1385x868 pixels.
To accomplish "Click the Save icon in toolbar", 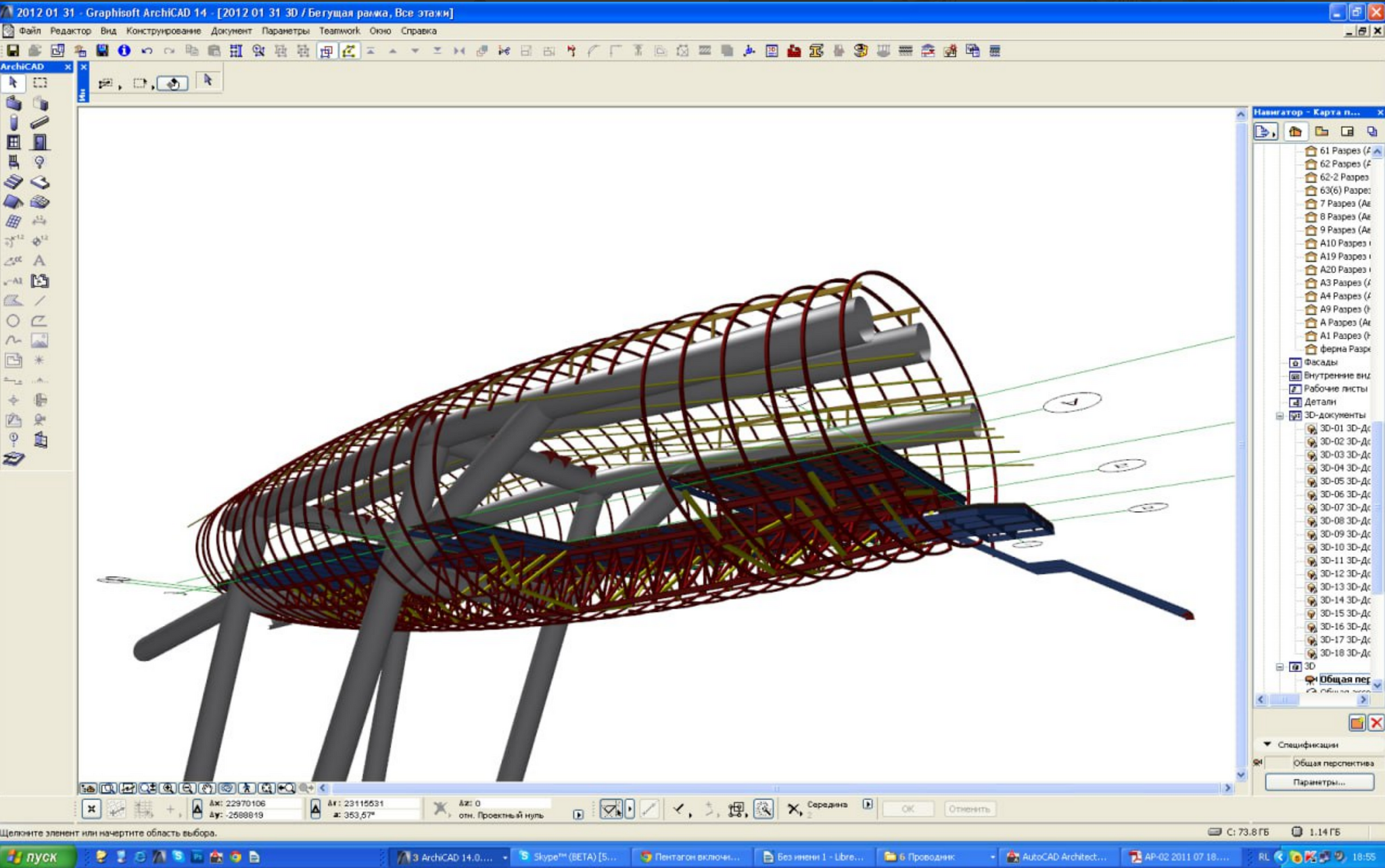I will (x=13, y=51).
